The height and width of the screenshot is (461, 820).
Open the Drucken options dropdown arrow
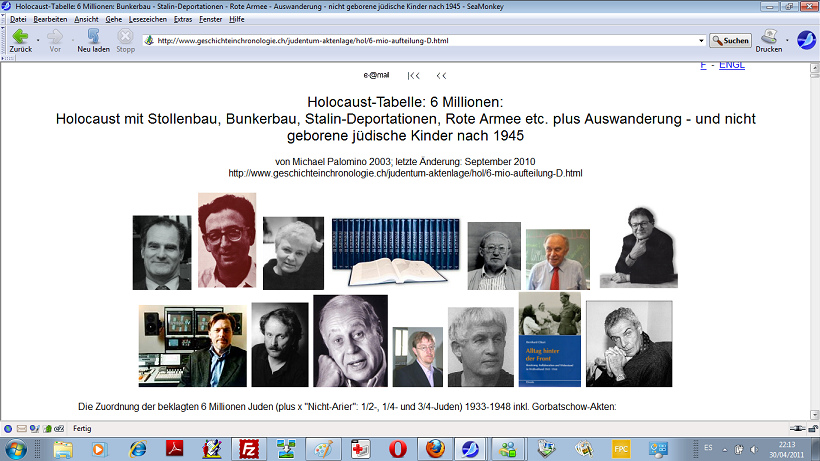coord(787,41)
